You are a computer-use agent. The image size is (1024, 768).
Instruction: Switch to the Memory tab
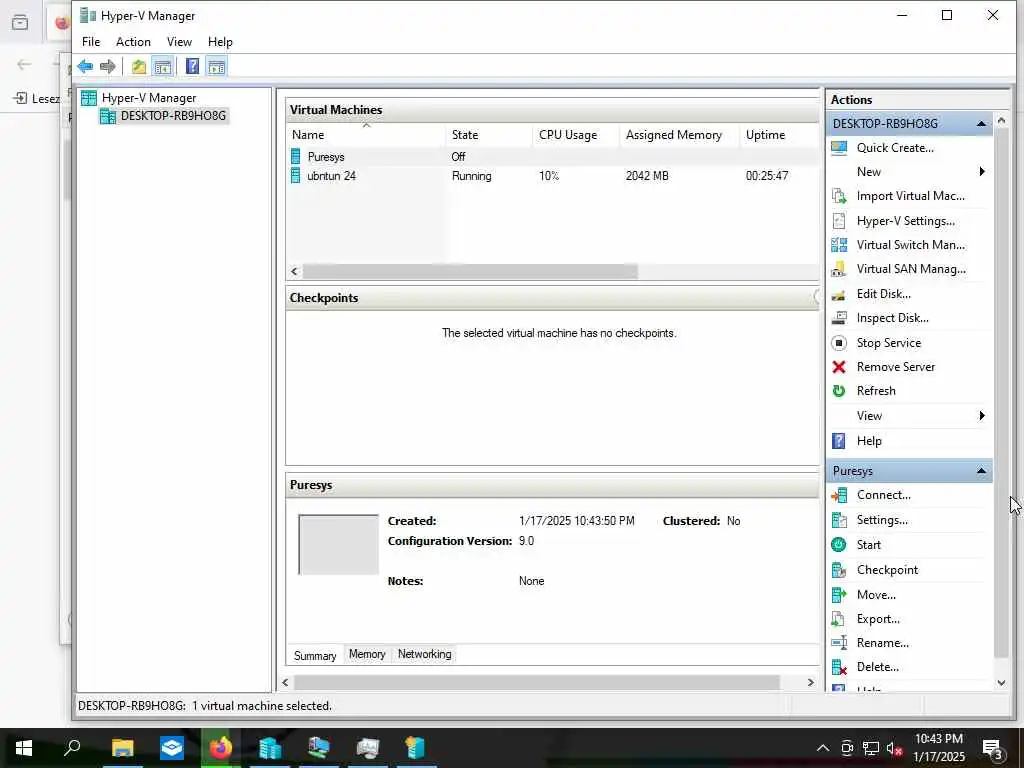(367, 654)
